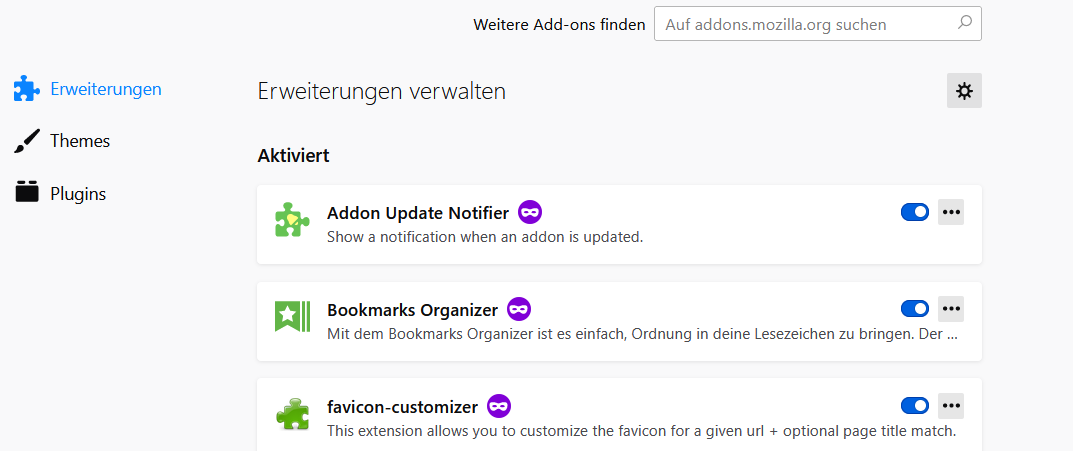Expand three-dot menu for Bookmarks Organizer
Viewport: 1073px width, 451px height.
coord(951,309)
